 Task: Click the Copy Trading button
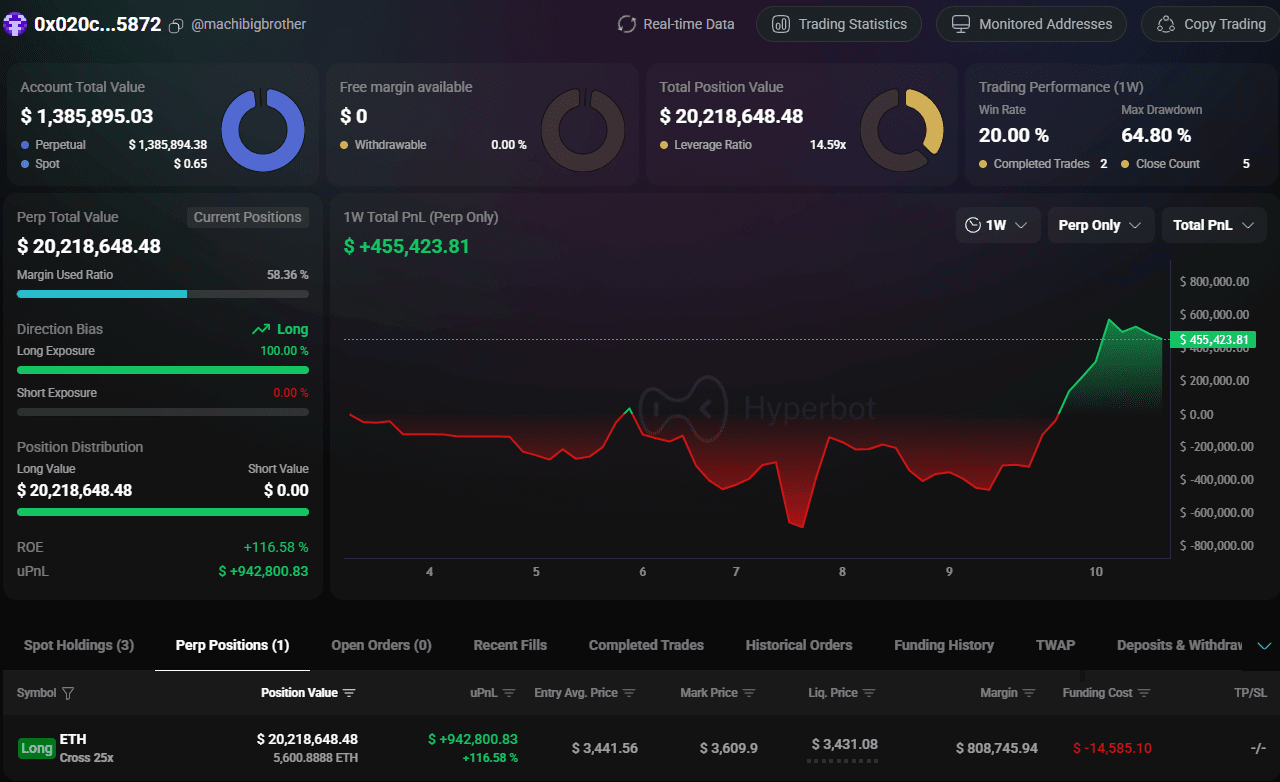tap(1210, 24)
